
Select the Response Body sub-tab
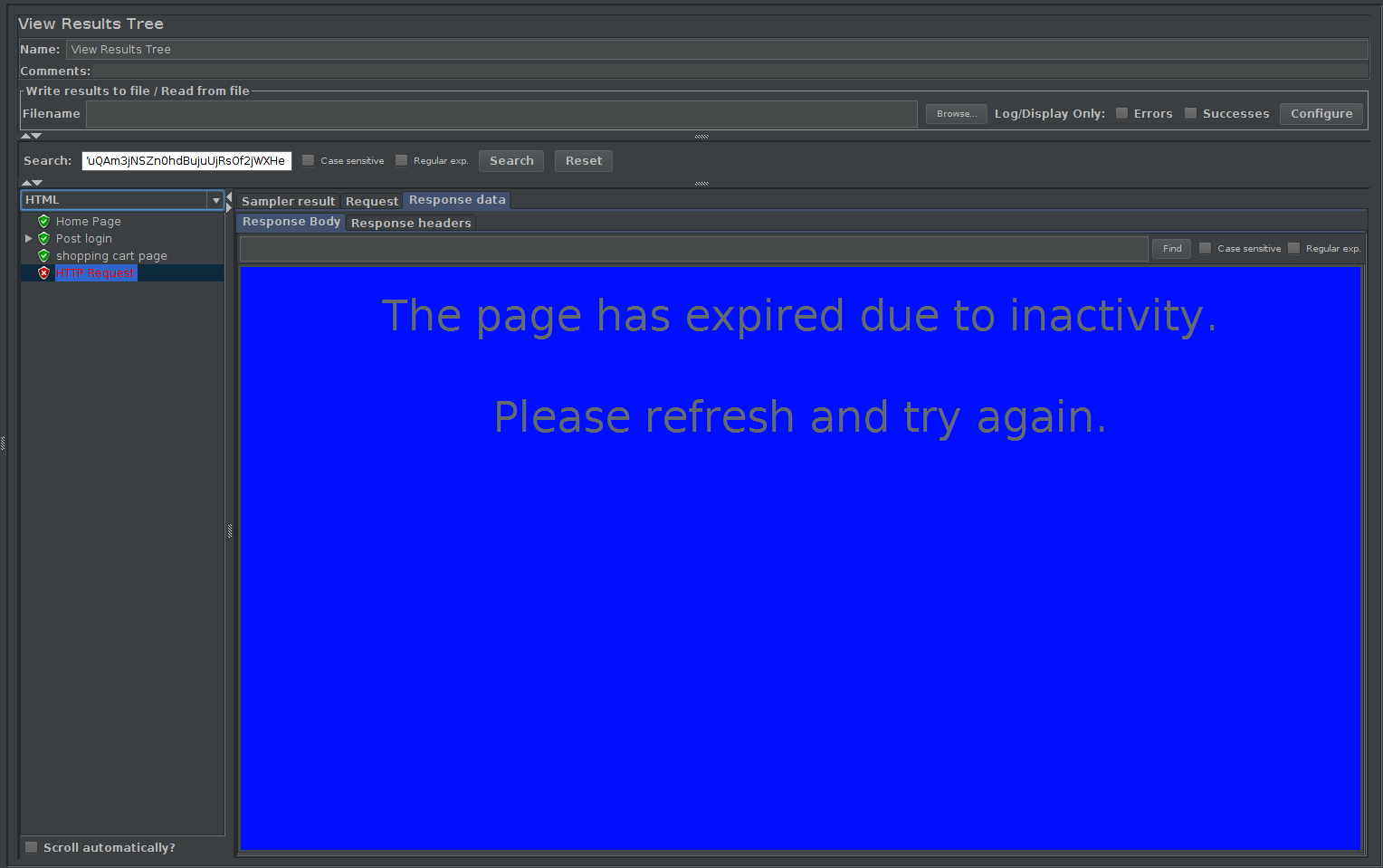tap(291, 222)
